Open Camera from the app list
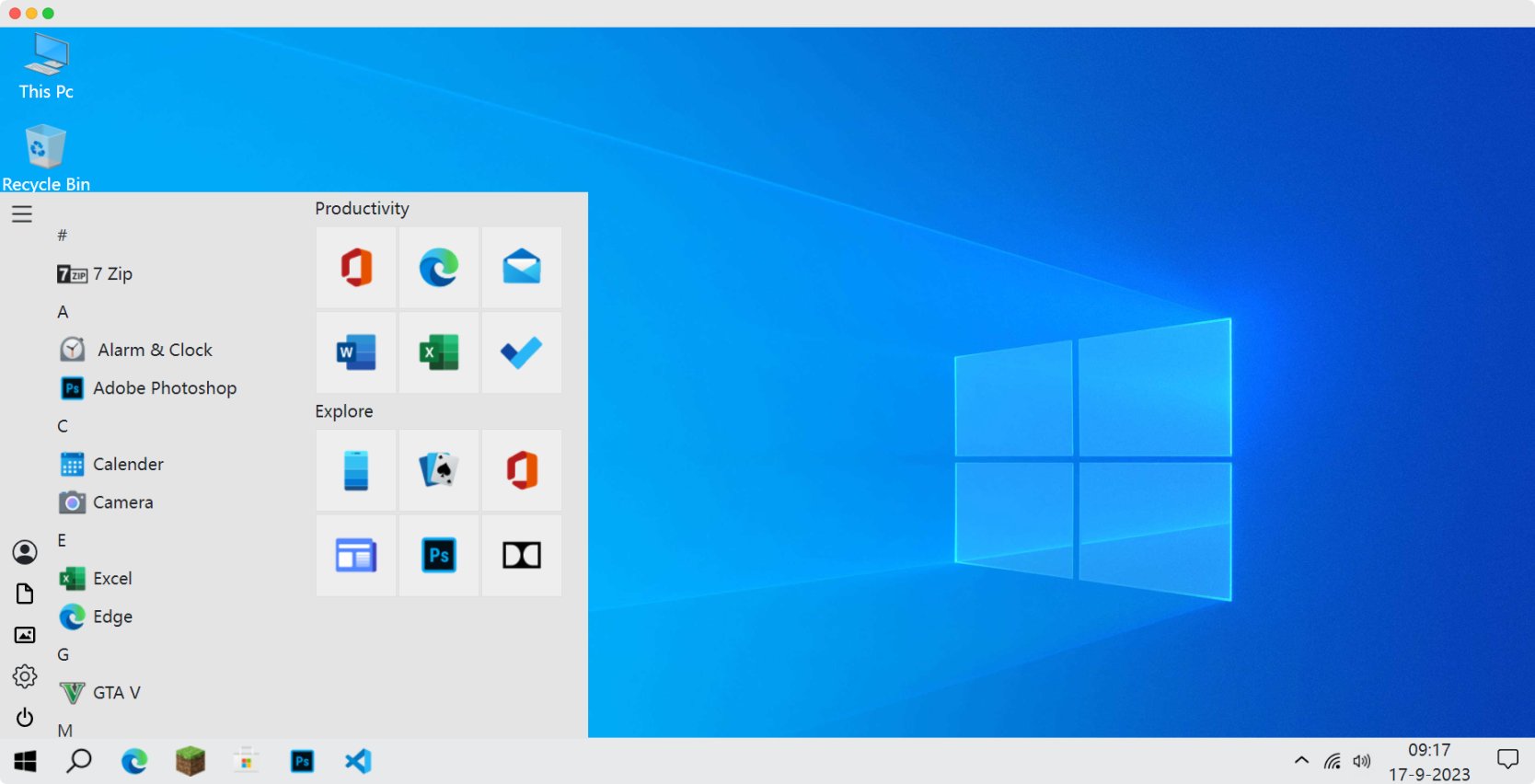Viewport: 1535px width, 784px height. (106, 502)
